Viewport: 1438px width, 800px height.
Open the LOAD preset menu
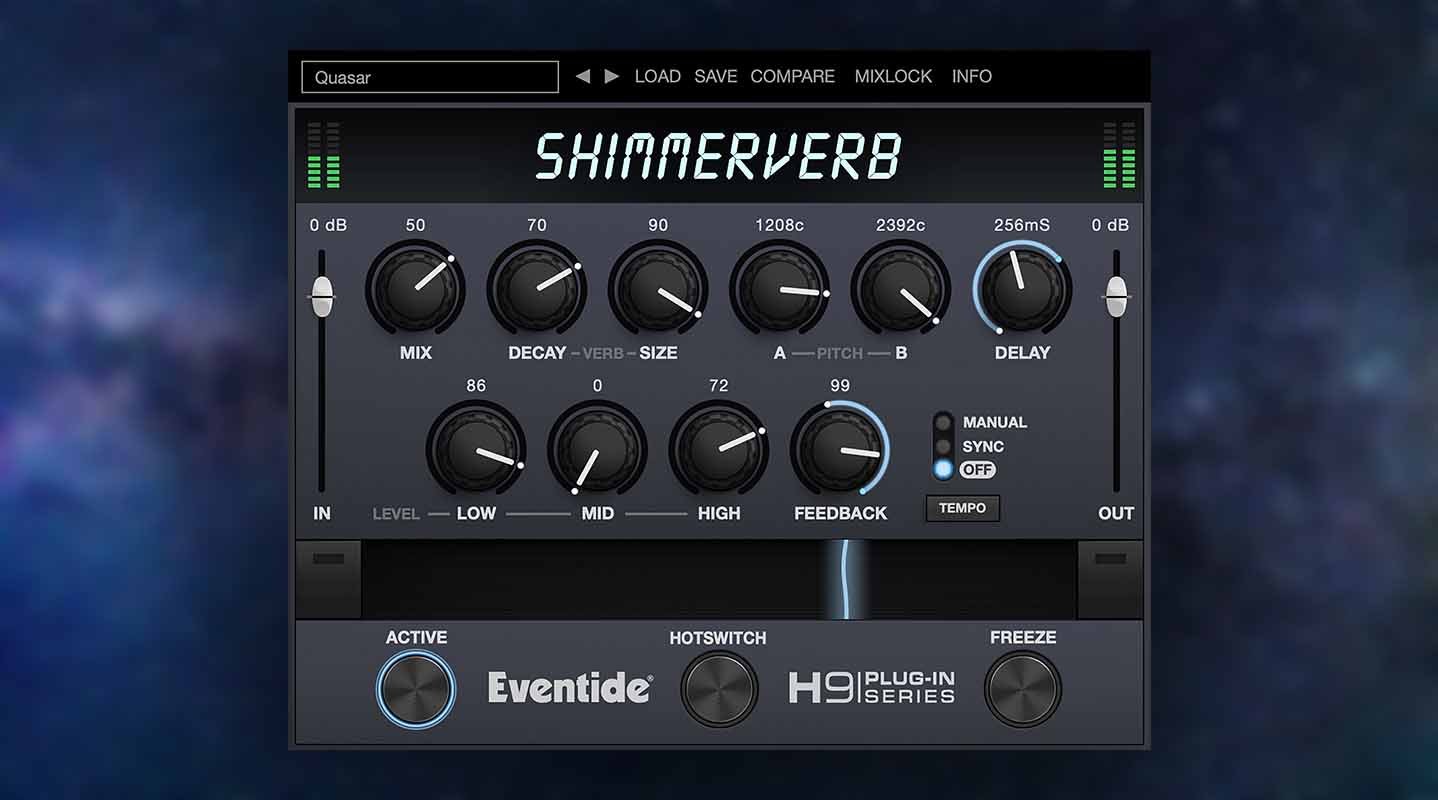point(657,76)
